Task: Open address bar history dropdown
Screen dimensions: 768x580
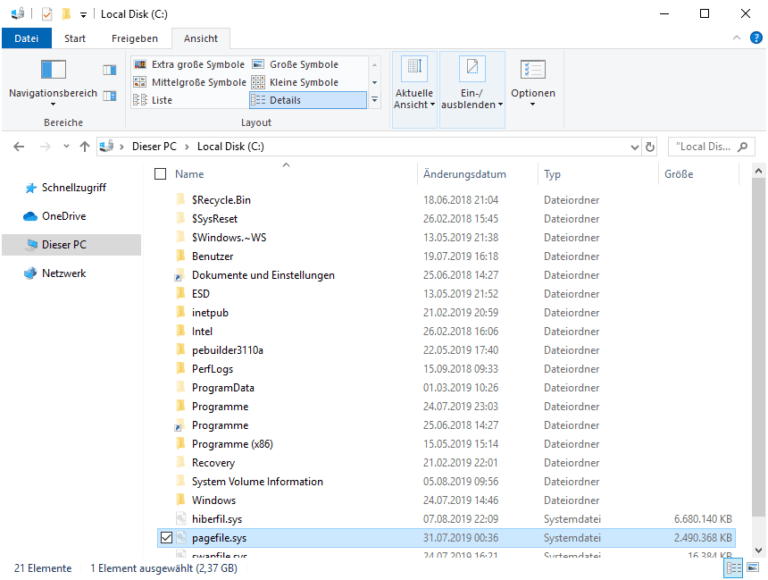Action: (x=635, y=147)
